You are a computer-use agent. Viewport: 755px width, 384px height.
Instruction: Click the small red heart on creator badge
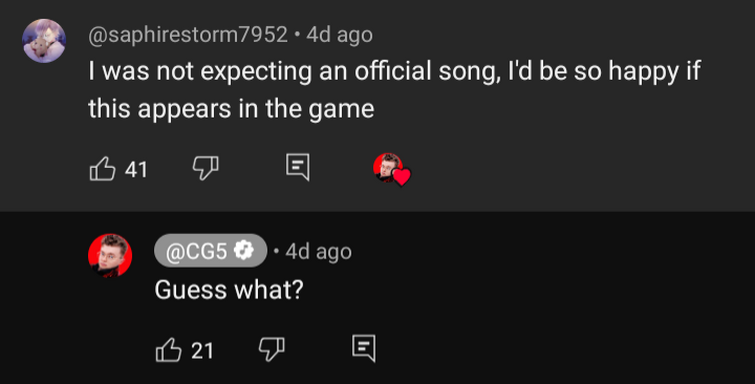pos(402,177)
